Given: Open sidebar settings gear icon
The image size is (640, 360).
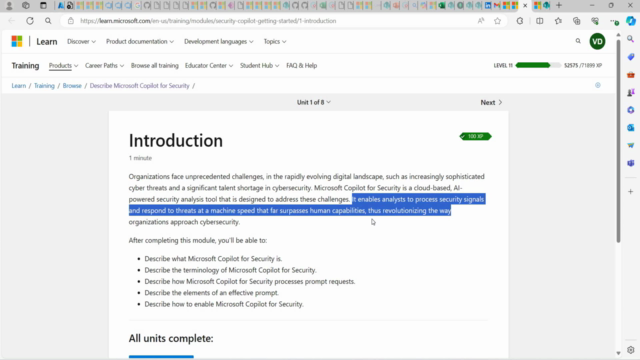Looking at the screenshot, I should [x=631, y=350].
